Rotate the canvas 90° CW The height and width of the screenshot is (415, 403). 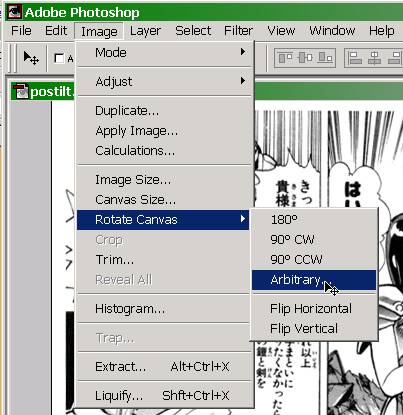(314, 239)
